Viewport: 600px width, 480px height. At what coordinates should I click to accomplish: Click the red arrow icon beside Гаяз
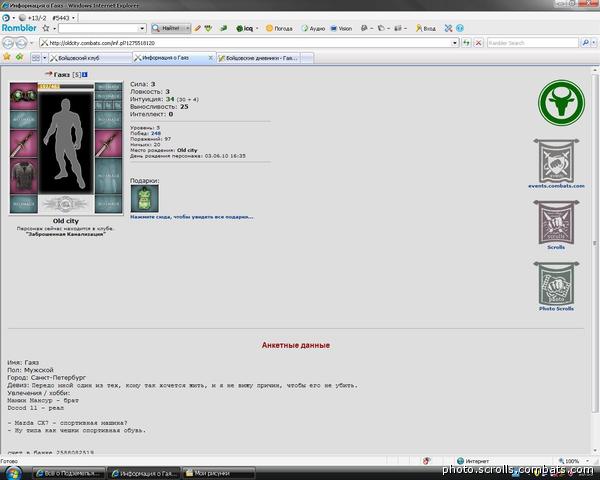point(48,73)
